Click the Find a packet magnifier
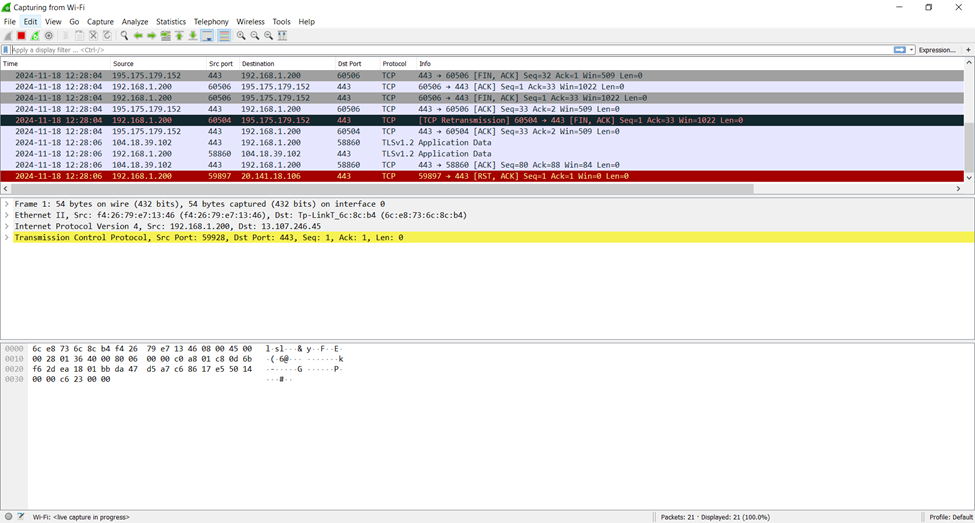 124,35
